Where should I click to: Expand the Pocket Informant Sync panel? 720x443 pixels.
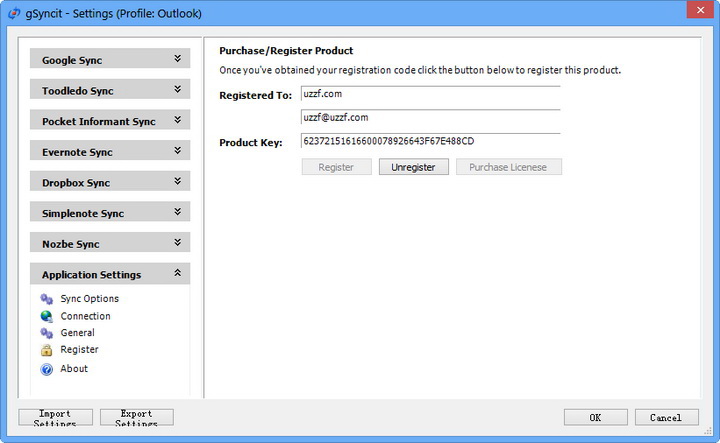pos(177,121)
